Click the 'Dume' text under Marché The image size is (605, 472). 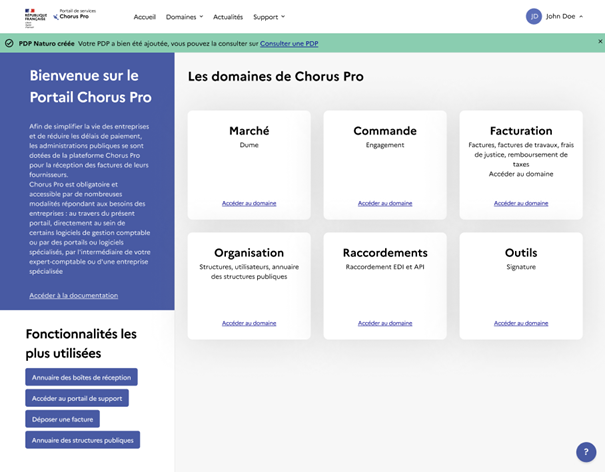(x=249, y=145)
